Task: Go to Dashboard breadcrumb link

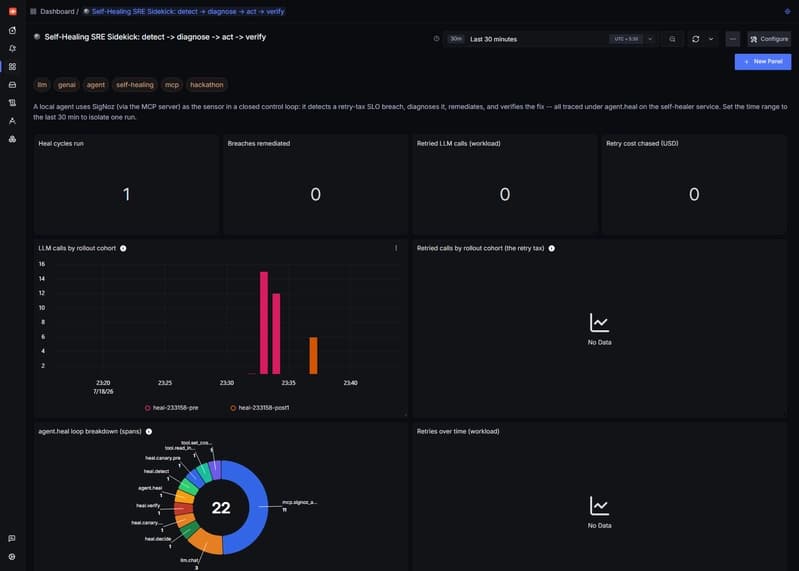Action: [x=57, y=11]
